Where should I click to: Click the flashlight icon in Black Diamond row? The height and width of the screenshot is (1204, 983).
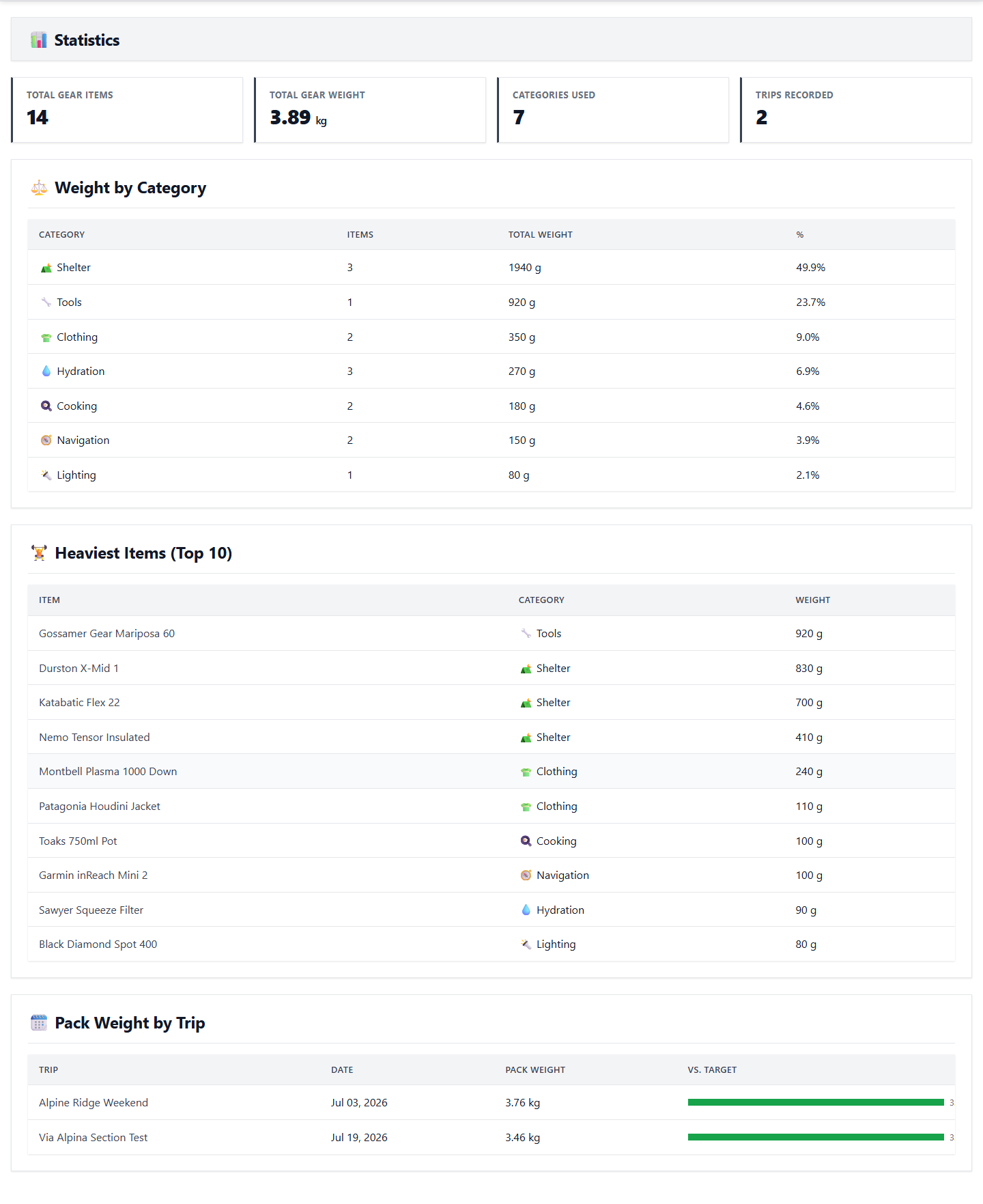[526, 944]
